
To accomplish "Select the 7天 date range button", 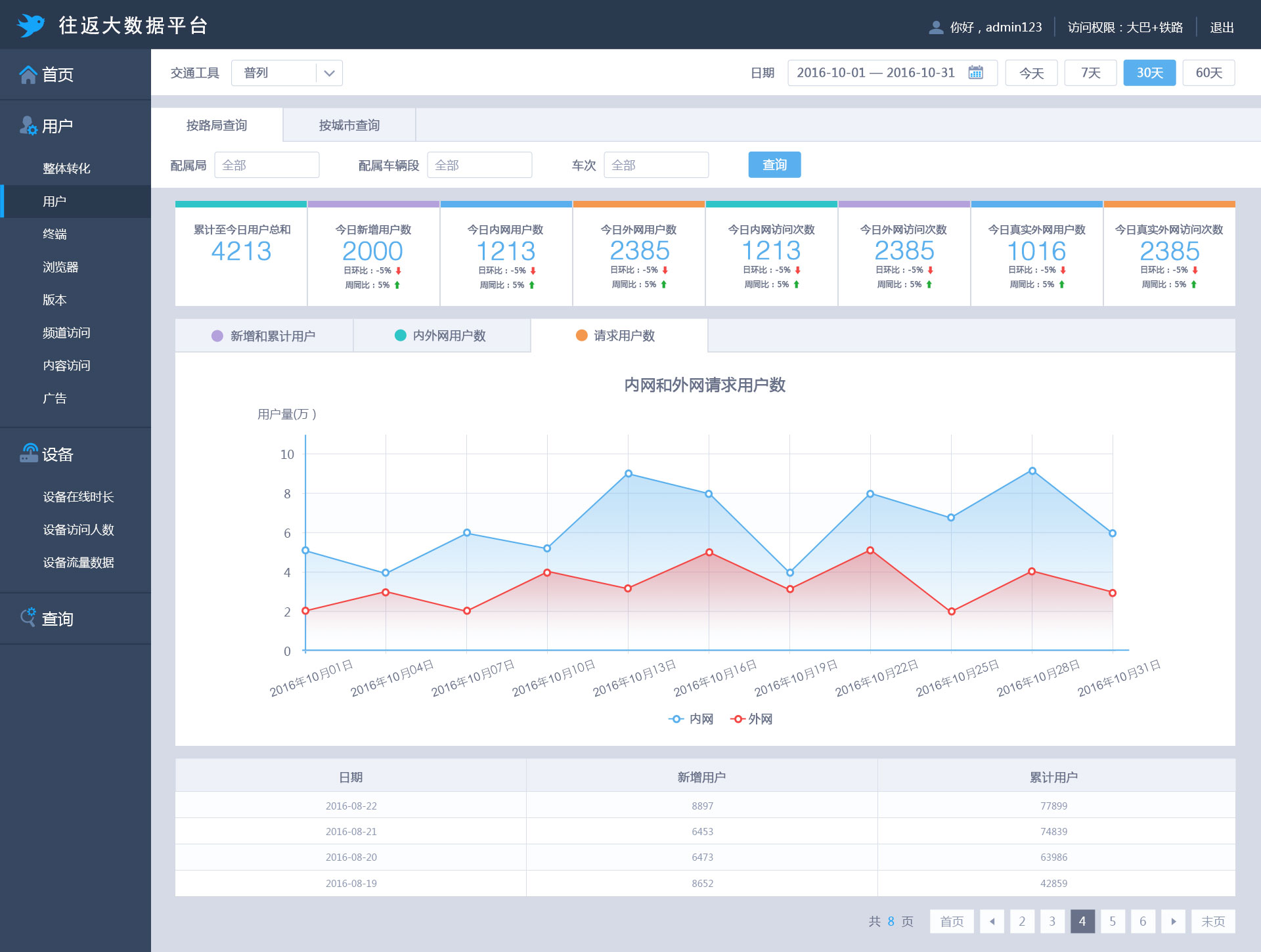I will 1090,73.
